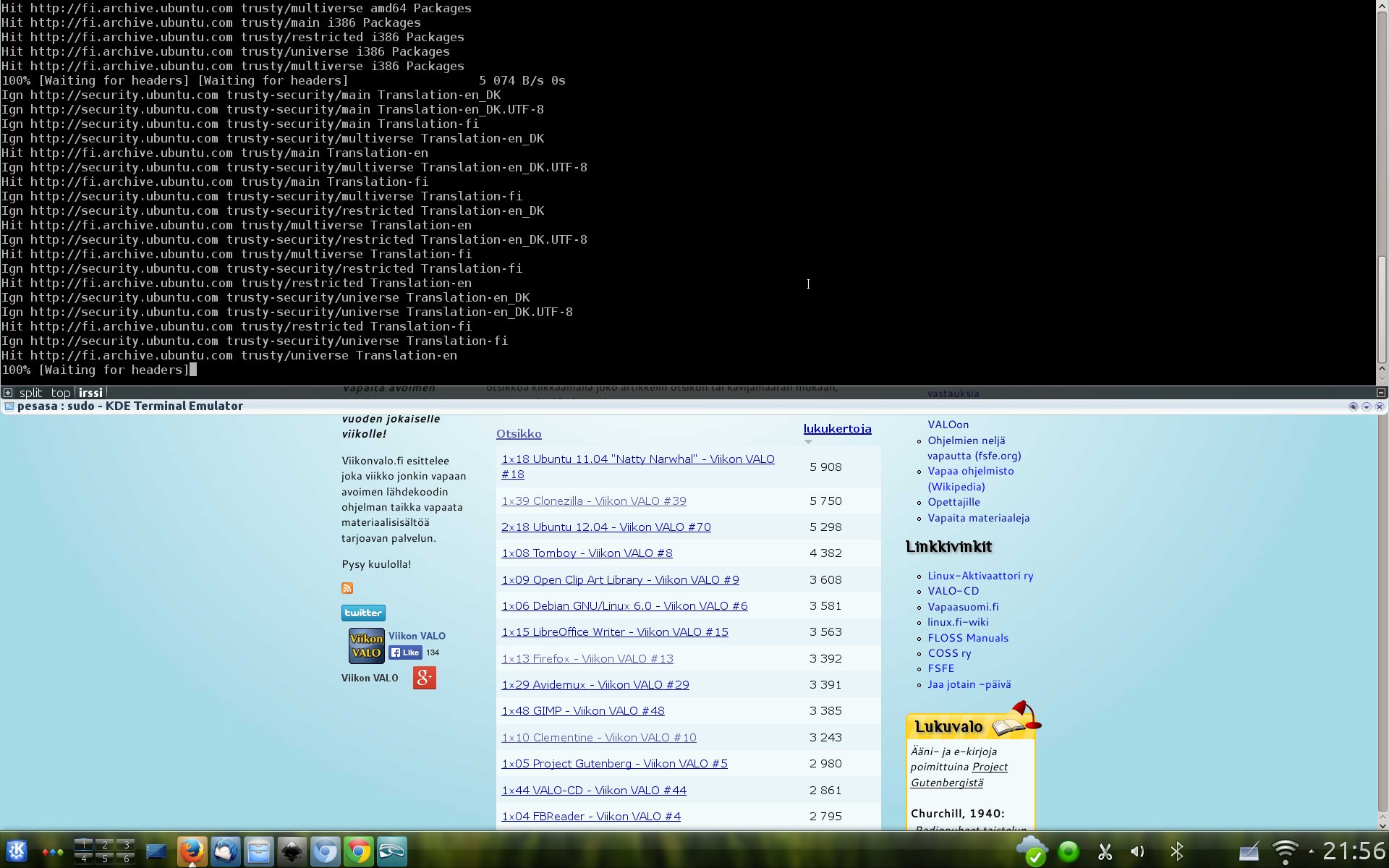The height and width of the screenshot is (868, 1389).
Task: Open 'Vapaita materiaaleja' sidebar link
Action: point(979,518)
